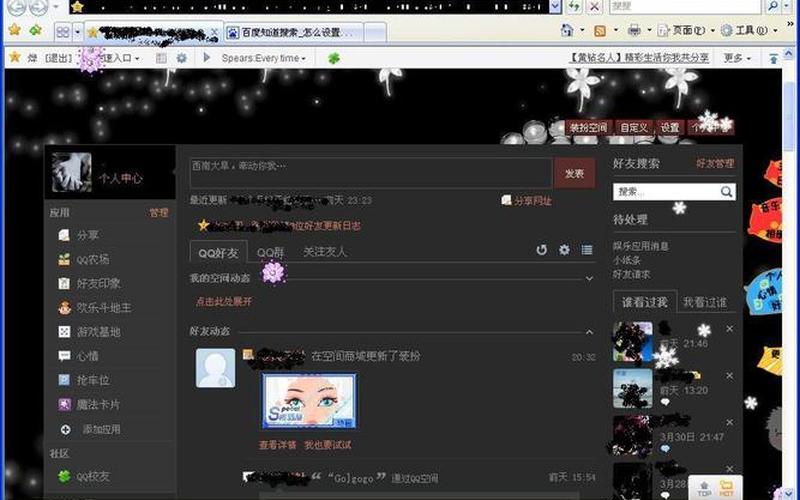Open favorites star icon
The width and height of the screenshot is (800, 500).
point(15,30)
